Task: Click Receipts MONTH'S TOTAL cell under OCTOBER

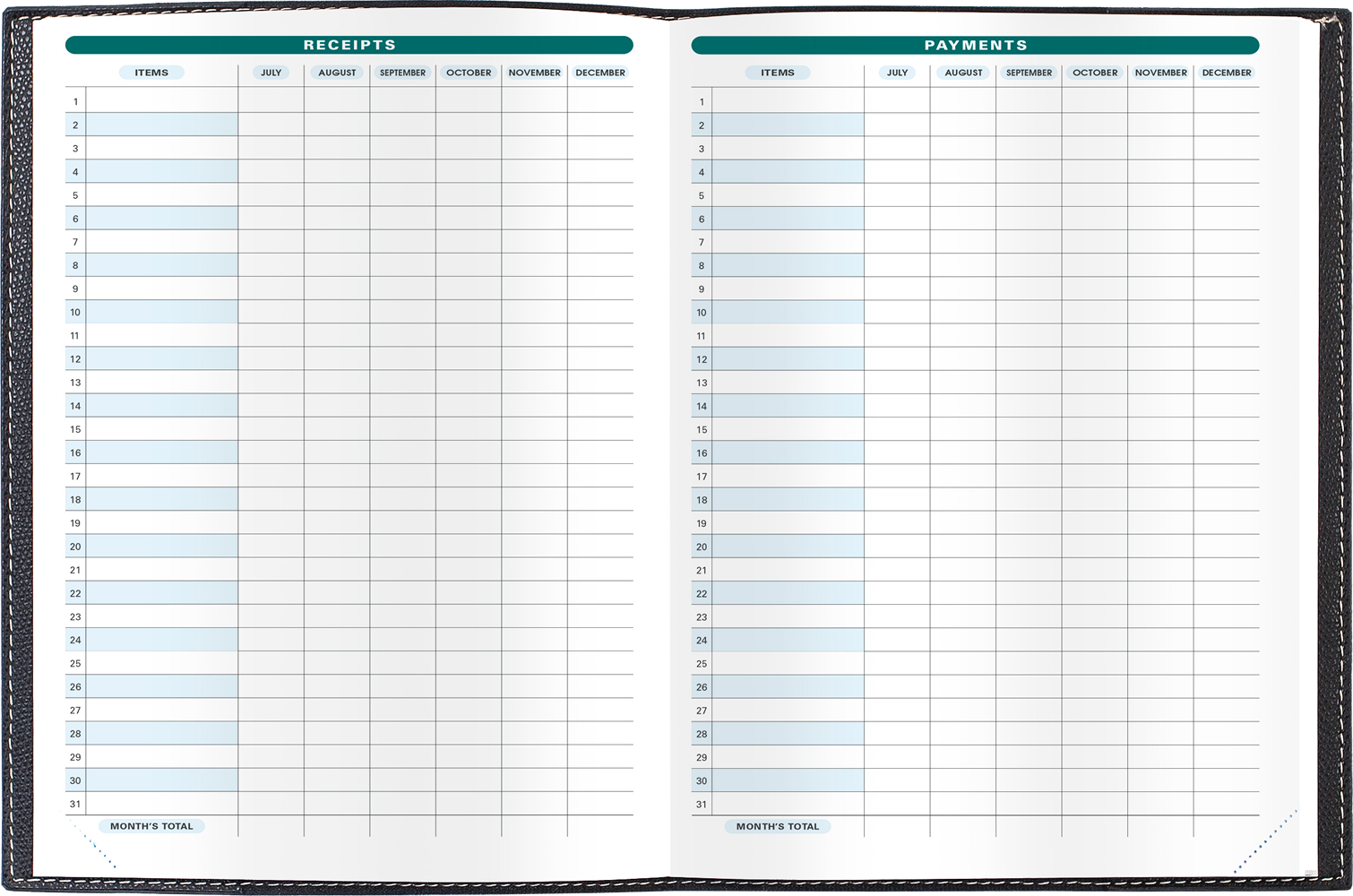Action: click(469, 826)
